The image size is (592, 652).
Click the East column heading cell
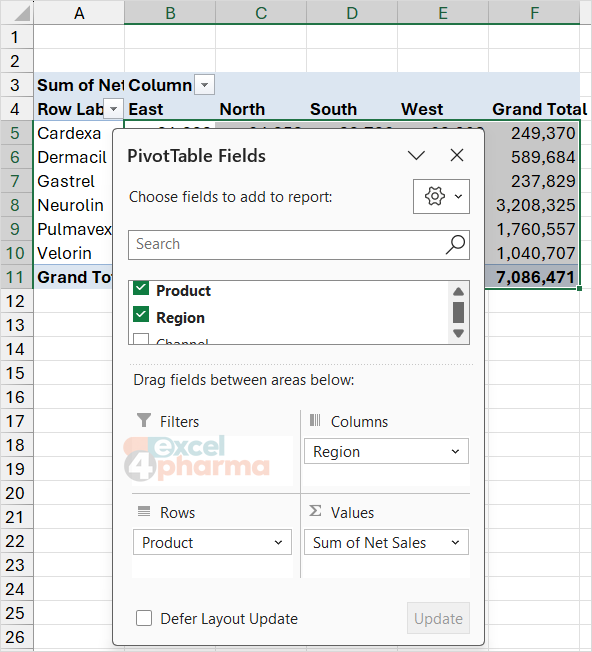(x=170, y=109)
